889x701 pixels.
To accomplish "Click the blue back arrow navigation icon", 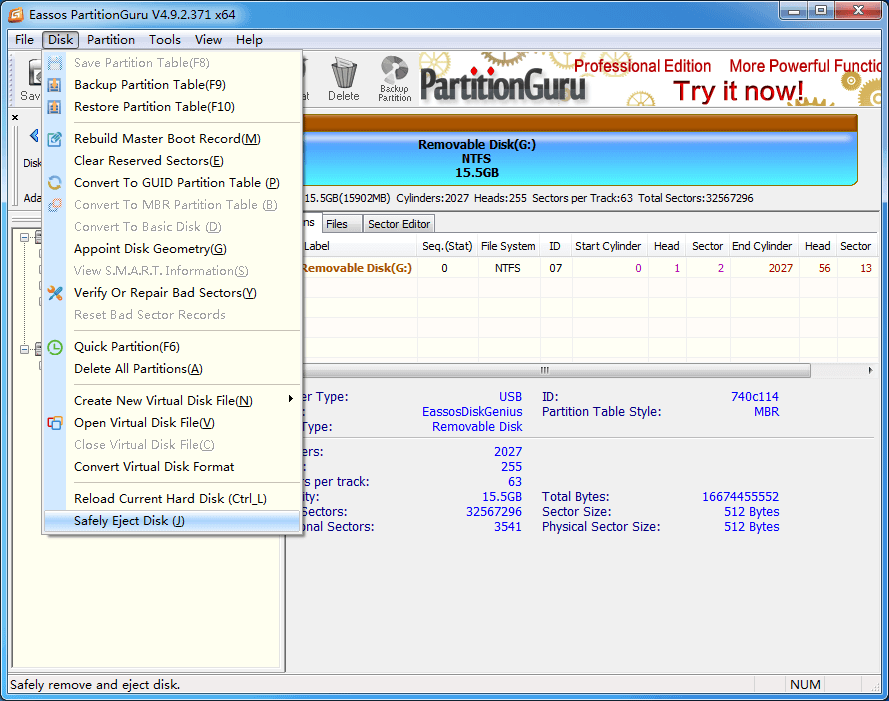I will click(x=34, y=136).
